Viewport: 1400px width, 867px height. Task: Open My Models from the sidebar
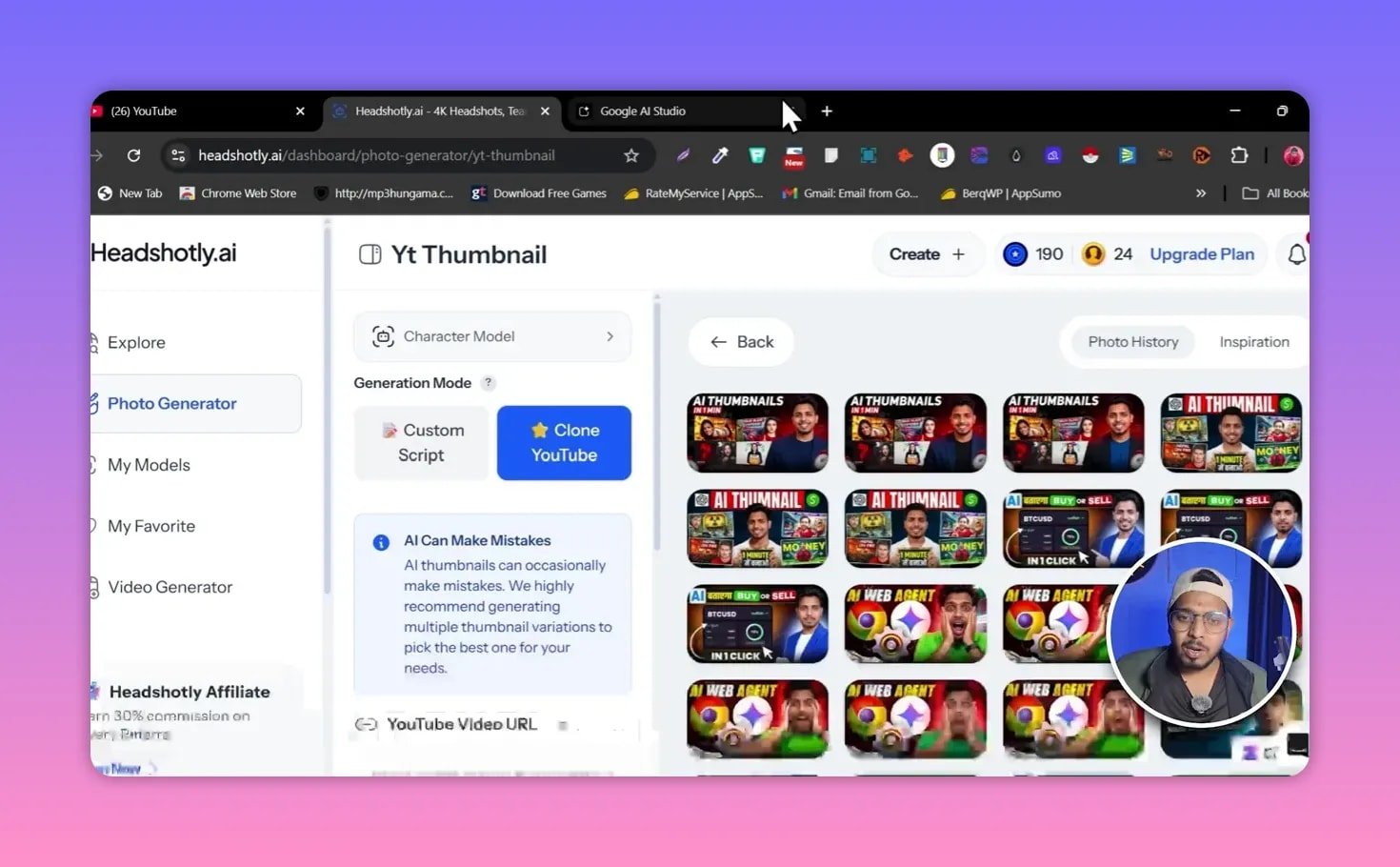149,464
